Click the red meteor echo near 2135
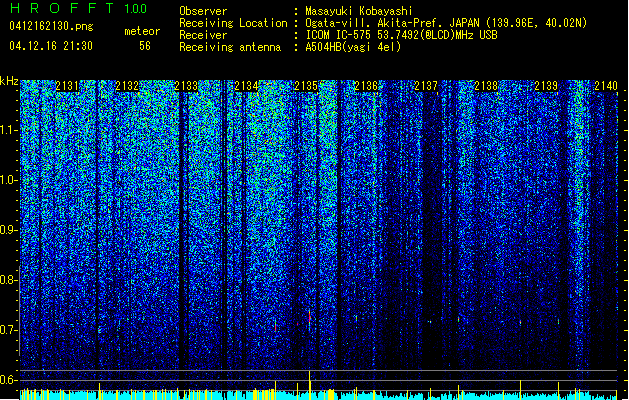 coord(309,318)
